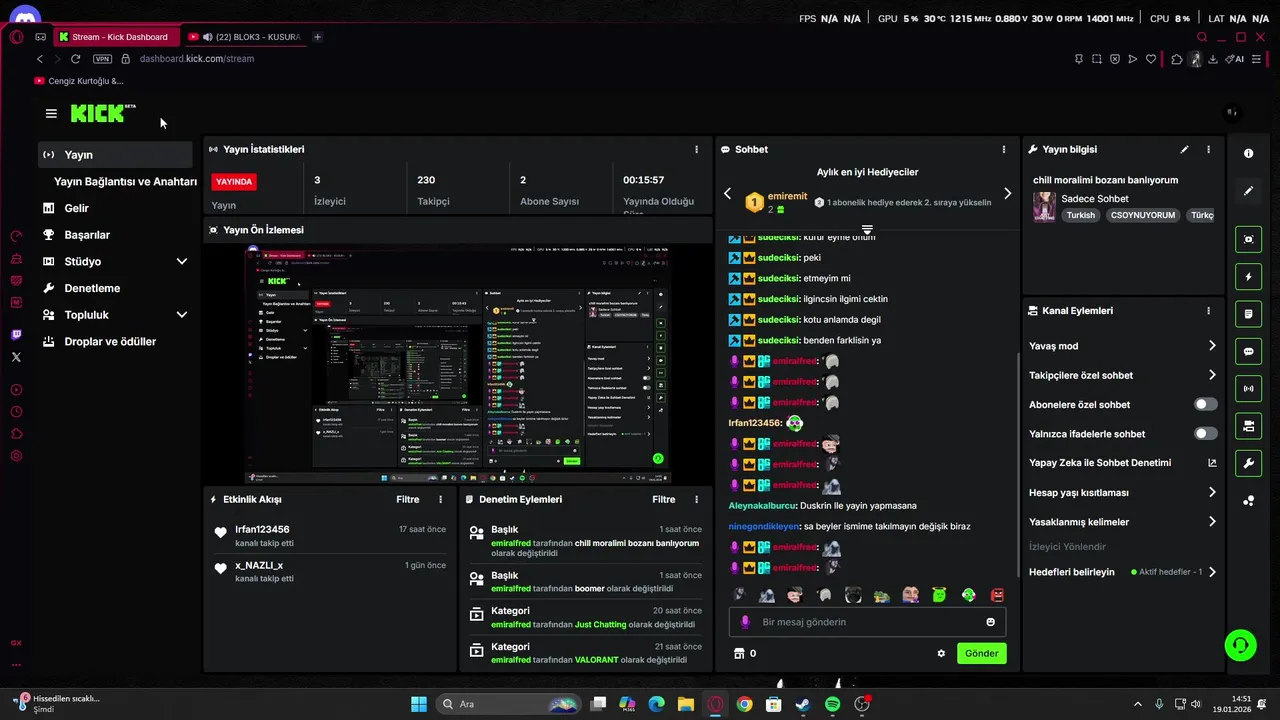
Task: Open Filtre in Denetim Eylemleri
Action: tap(664, 499)
